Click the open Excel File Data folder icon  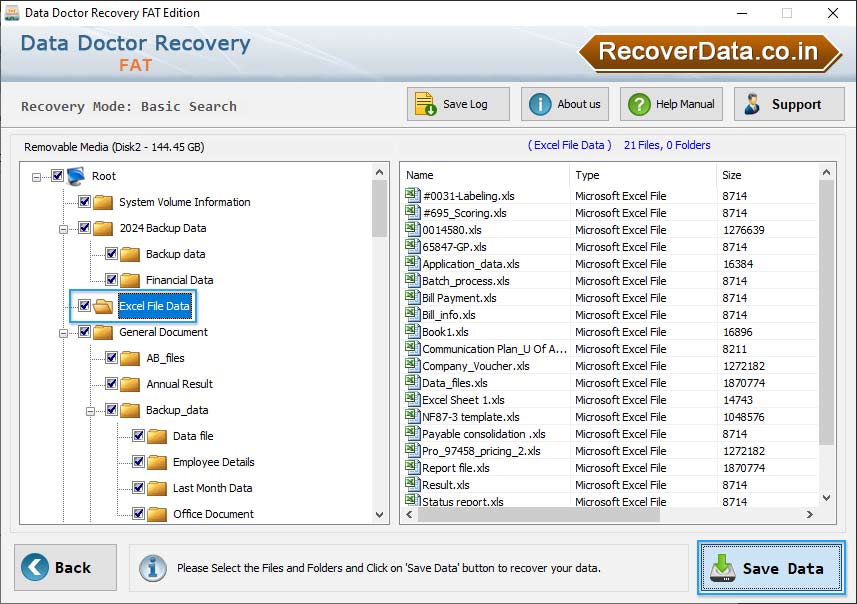[x=103, y=306]
